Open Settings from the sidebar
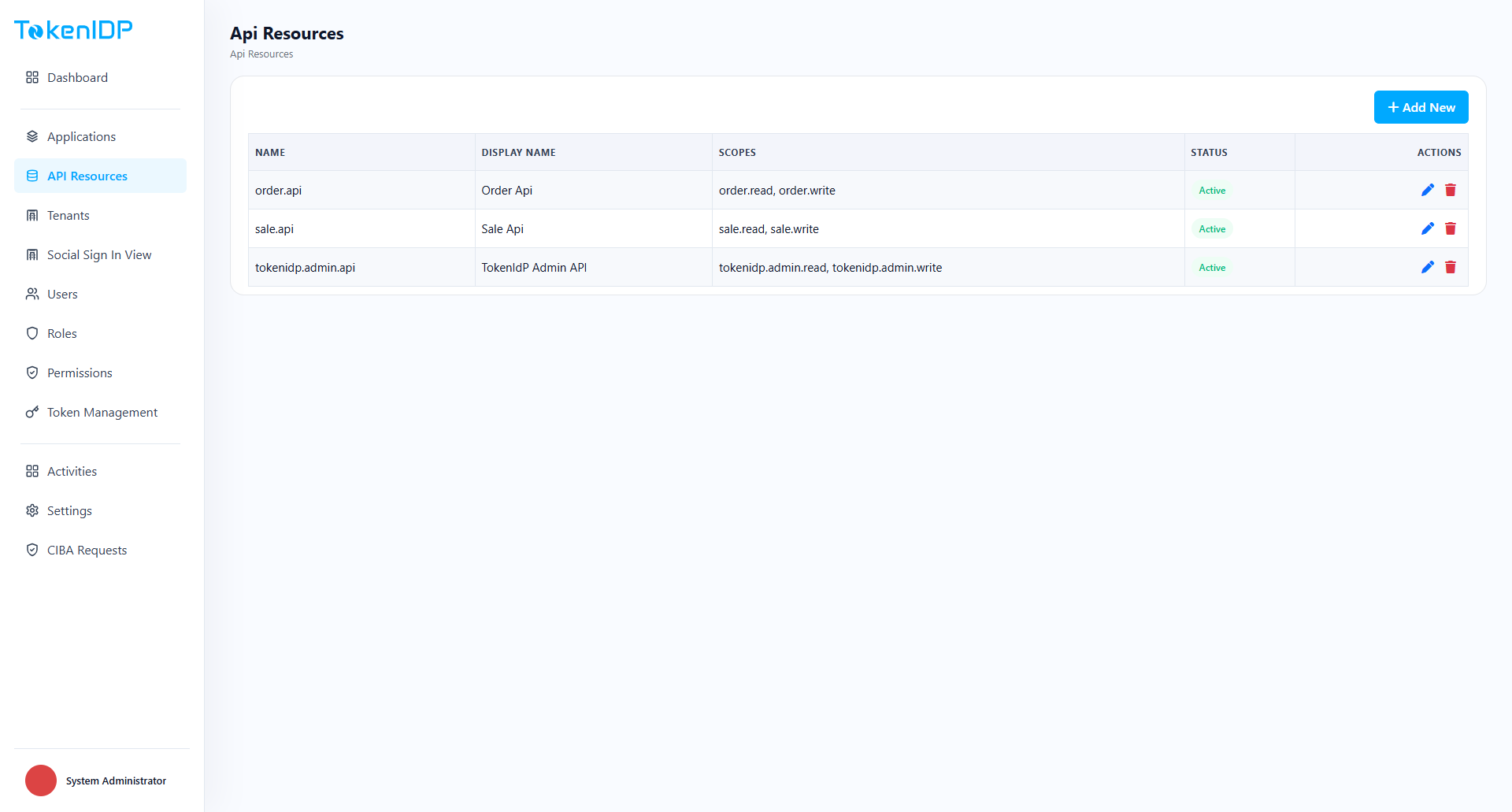 [100, 510]
